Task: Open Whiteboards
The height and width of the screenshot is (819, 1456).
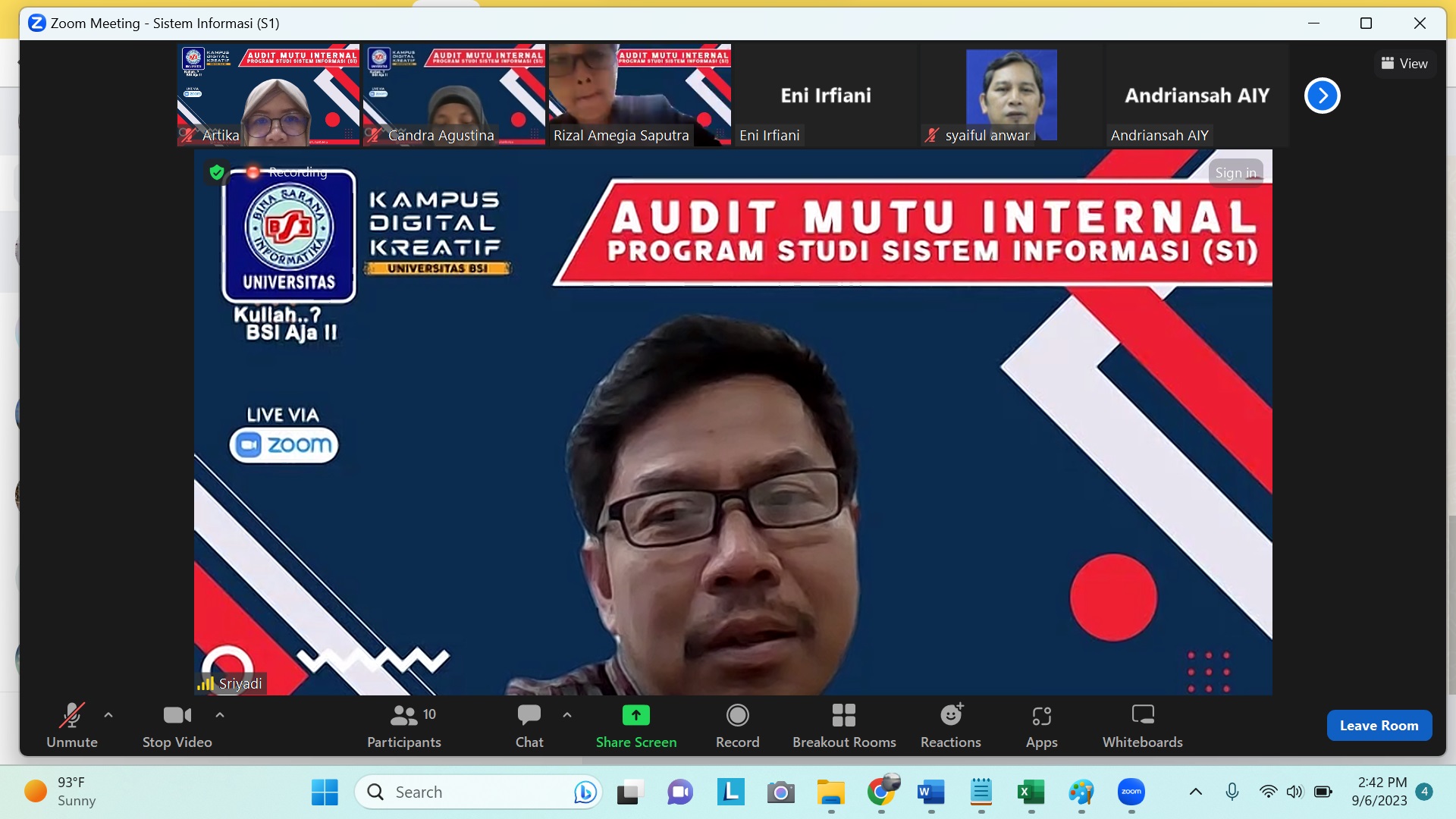Action: pos(1143,726)
